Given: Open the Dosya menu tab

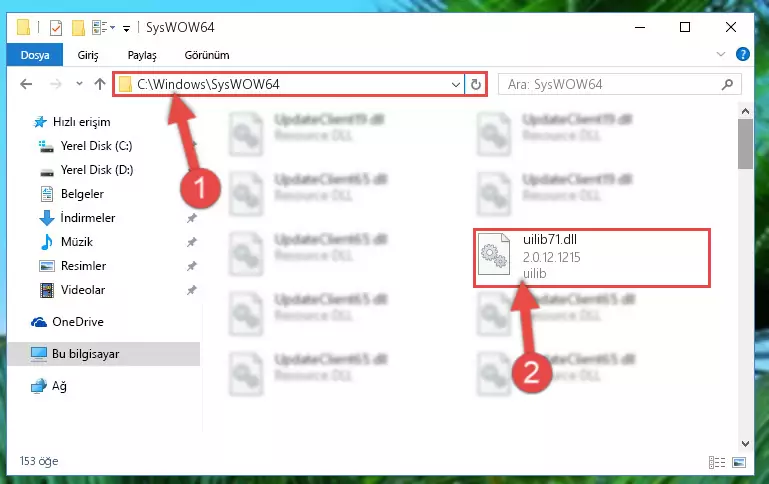Looking at the screenshot, I should (x=35, y=55).
